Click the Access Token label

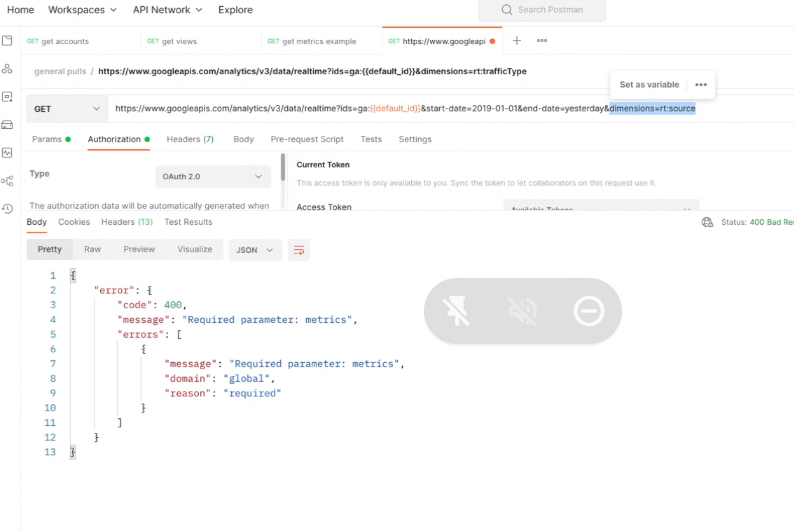click(324, 207)
